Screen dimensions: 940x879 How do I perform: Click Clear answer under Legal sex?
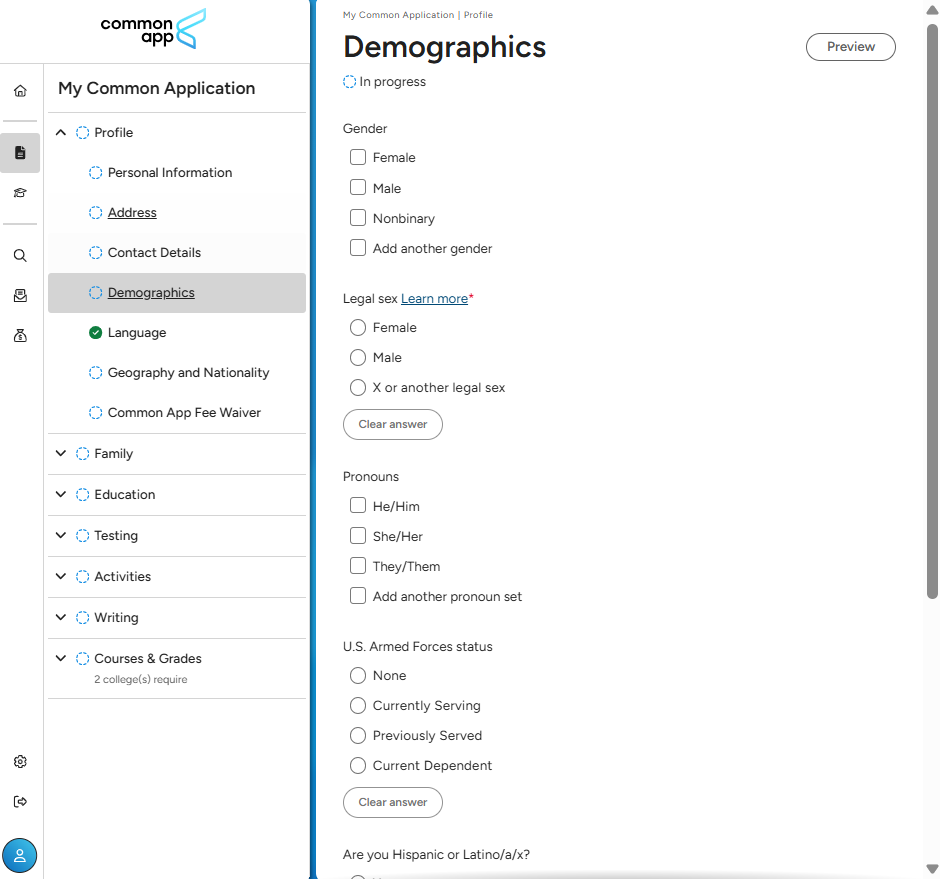tap(392, 424)
